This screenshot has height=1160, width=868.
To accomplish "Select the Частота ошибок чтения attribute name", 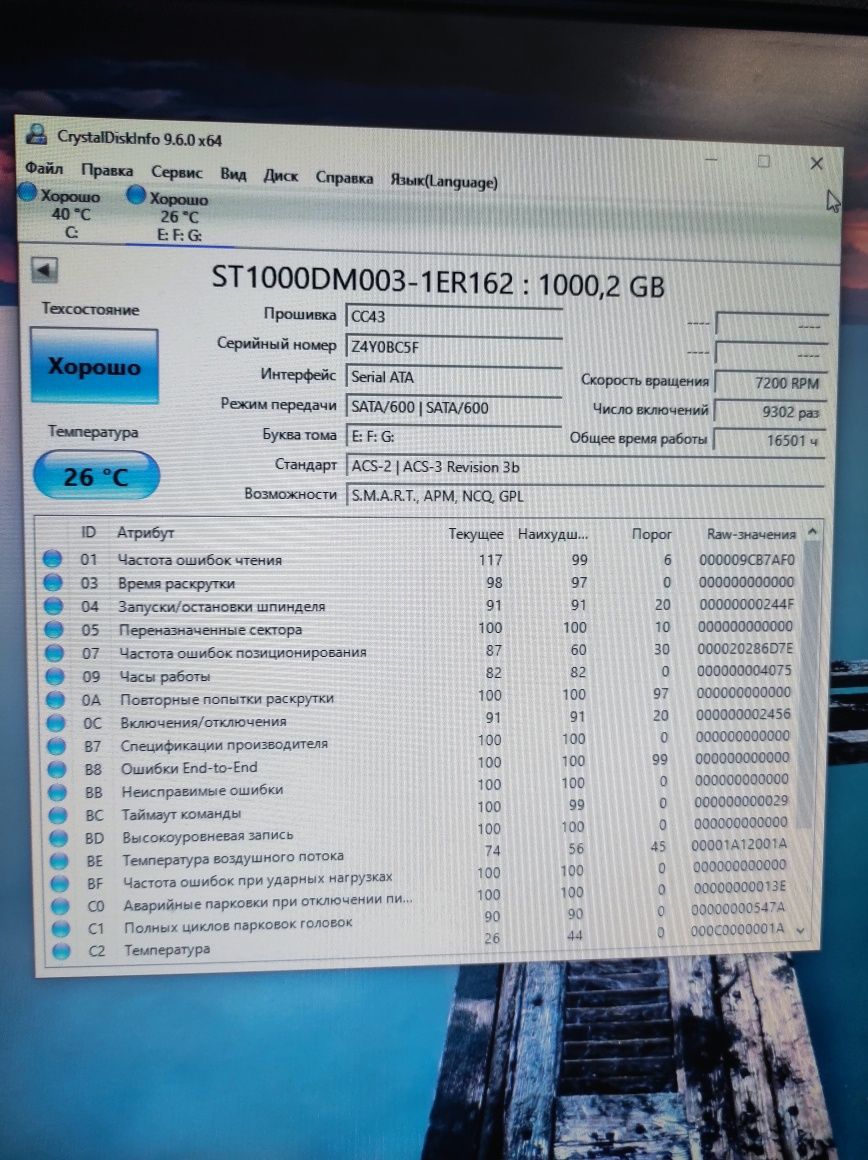I will coord(200,560).
